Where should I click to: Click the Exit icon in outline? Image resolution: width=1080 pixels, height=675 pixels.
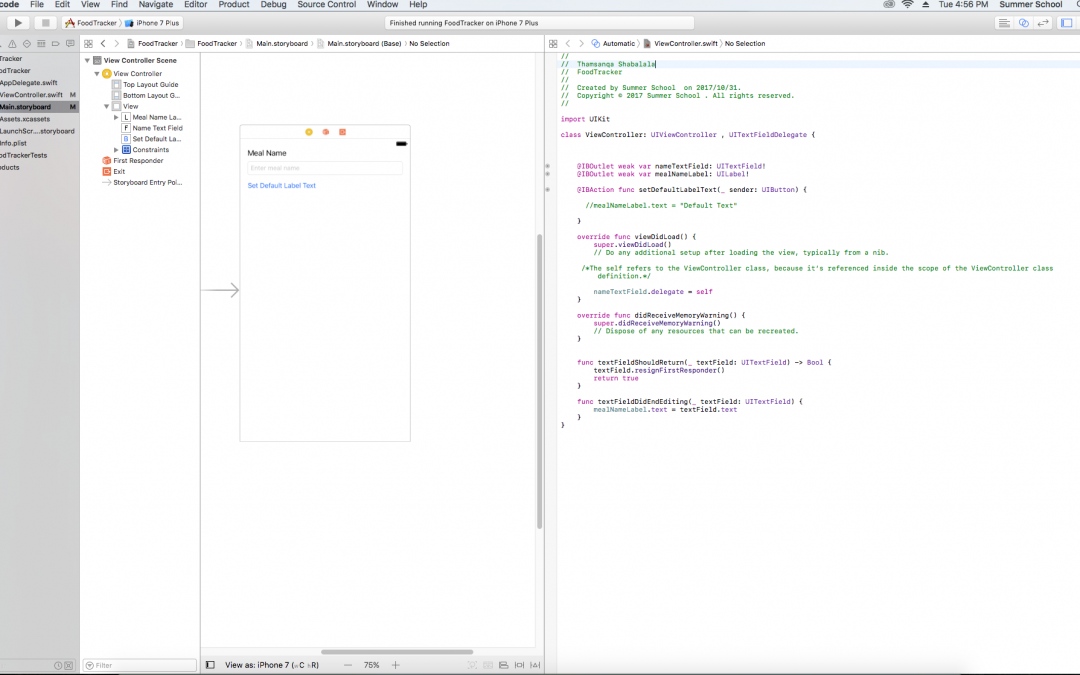pyautogui.click(x=106, y=171)
